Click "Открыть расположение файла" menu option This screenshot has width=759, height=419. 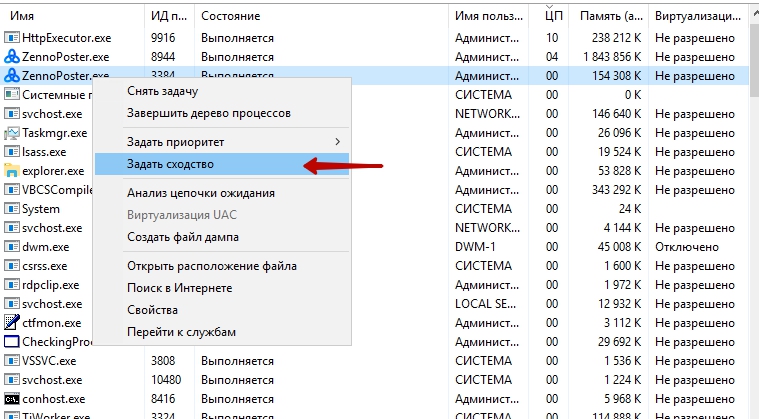[x=211, y=266]
